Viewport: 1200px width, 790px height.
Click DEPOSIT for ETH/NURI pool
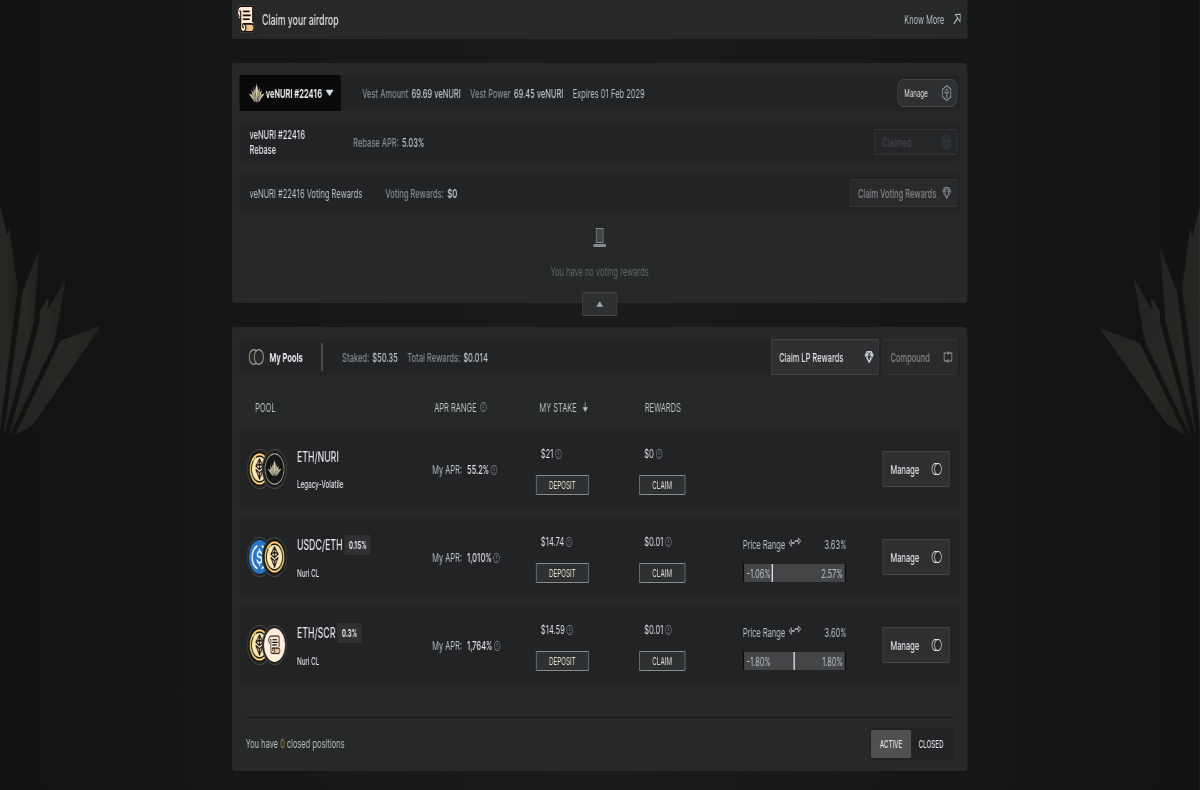tap(562, 485)
